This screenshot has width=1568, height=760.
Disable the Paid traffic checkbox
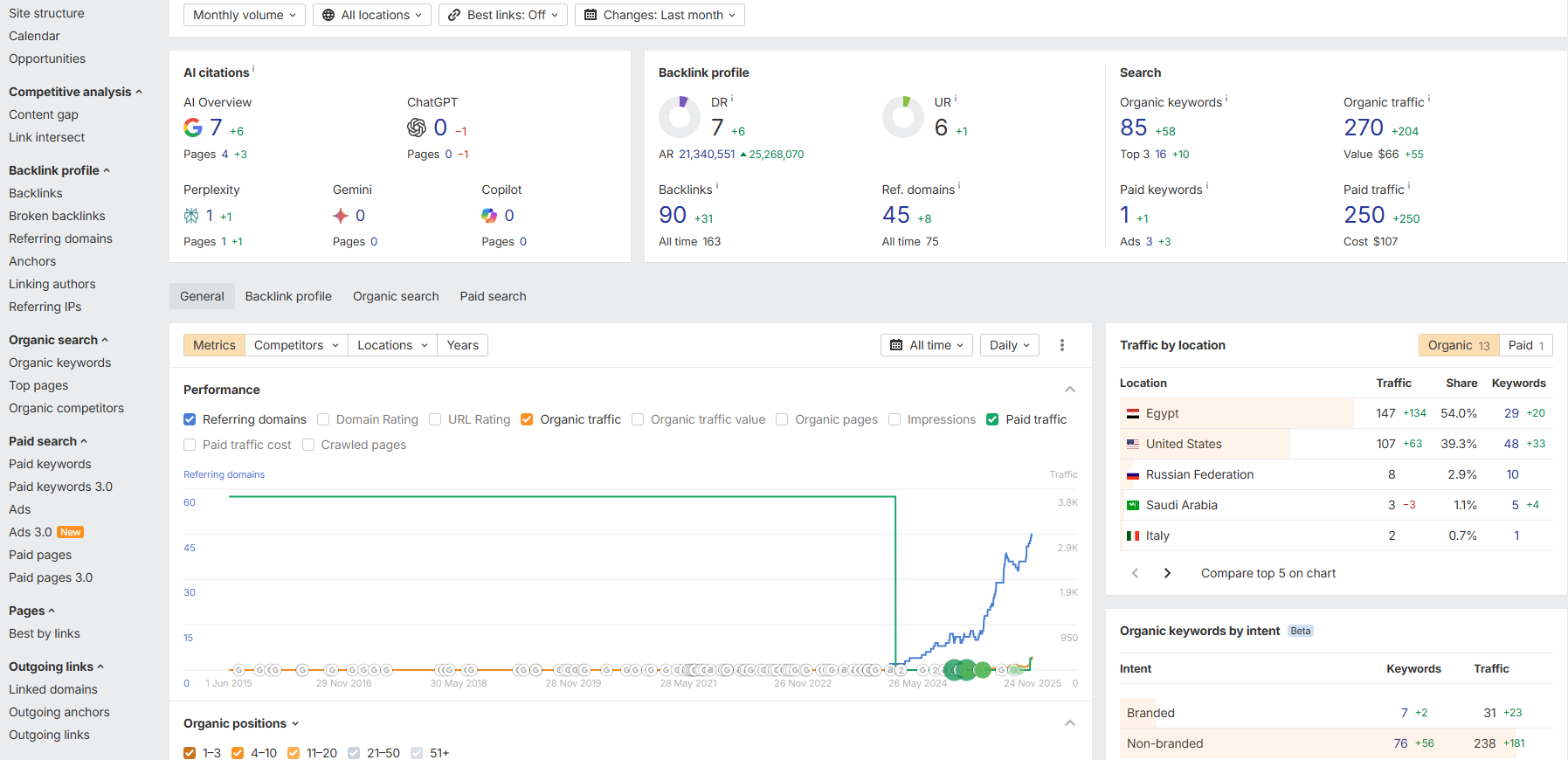(992, 419)
